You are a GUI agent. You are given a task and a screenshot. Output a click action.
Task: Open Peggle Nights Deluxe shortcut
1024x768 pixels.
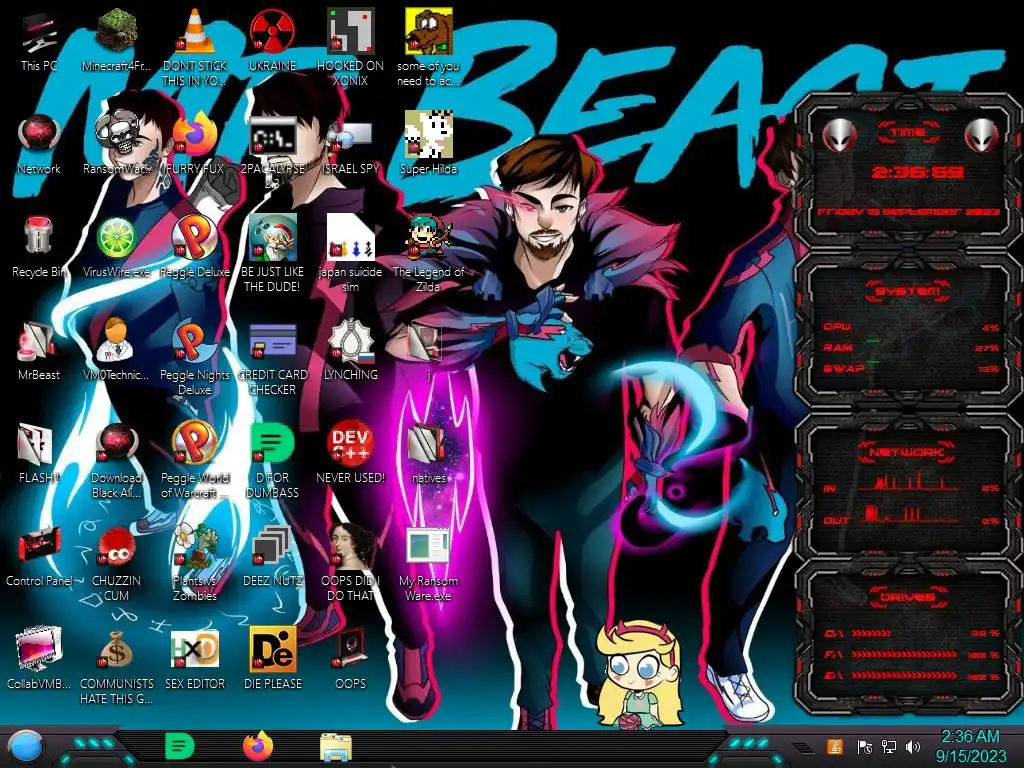pos(195,340)
